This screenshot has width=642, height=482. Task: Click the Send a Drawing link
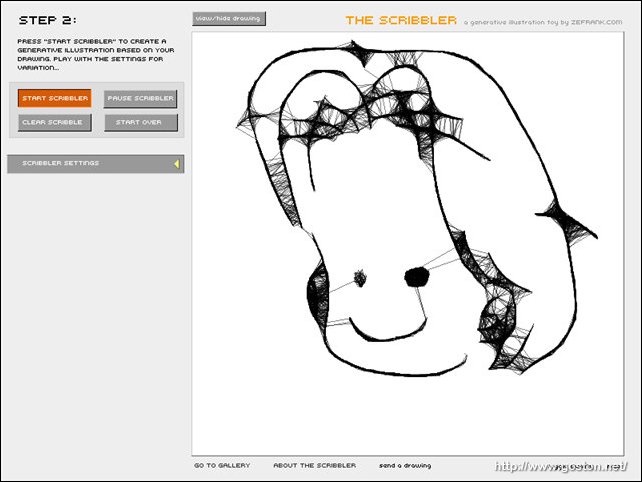[405, 466]
